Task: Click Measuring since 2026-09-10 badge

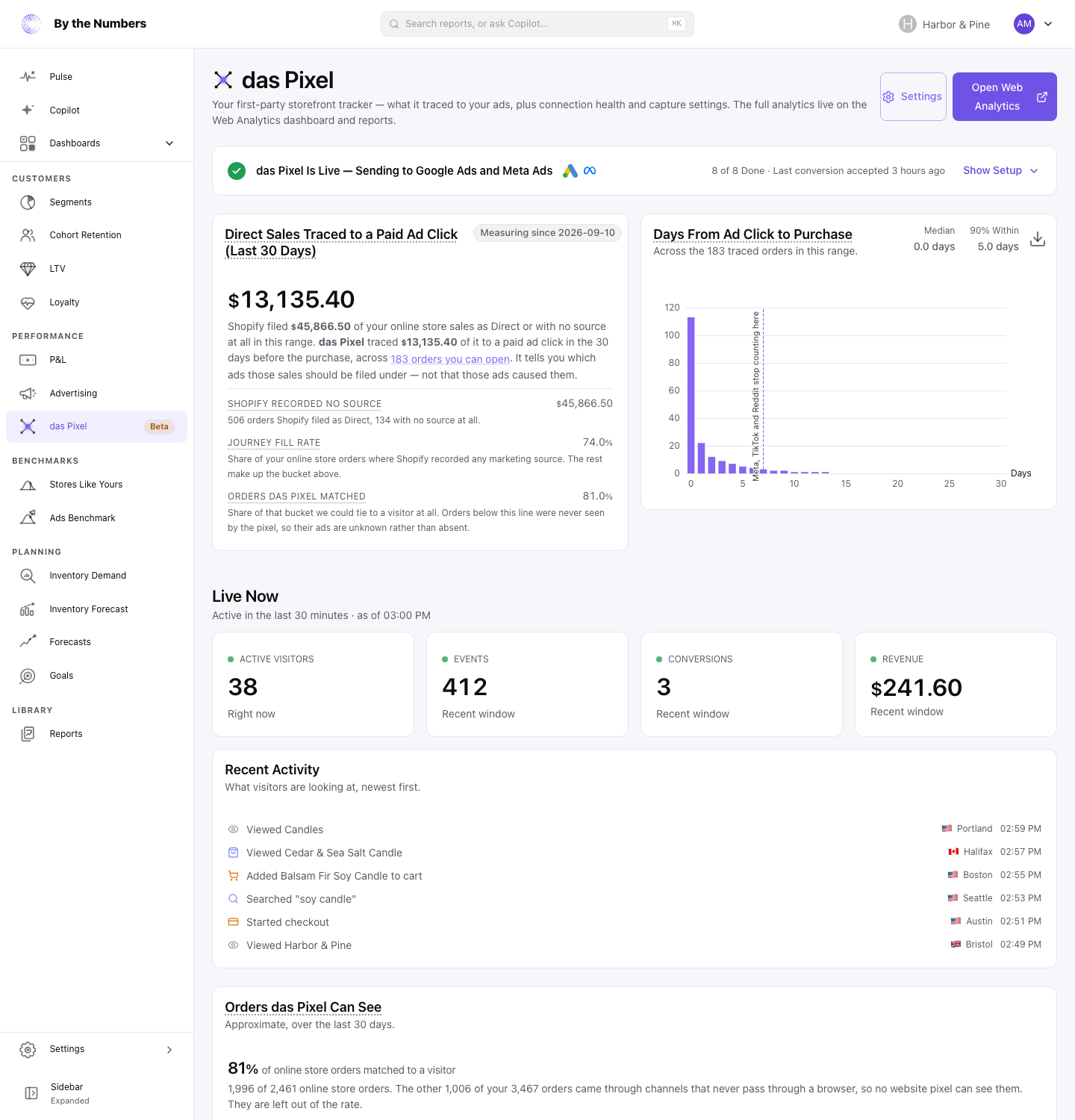Action: [x=547, y=233]
